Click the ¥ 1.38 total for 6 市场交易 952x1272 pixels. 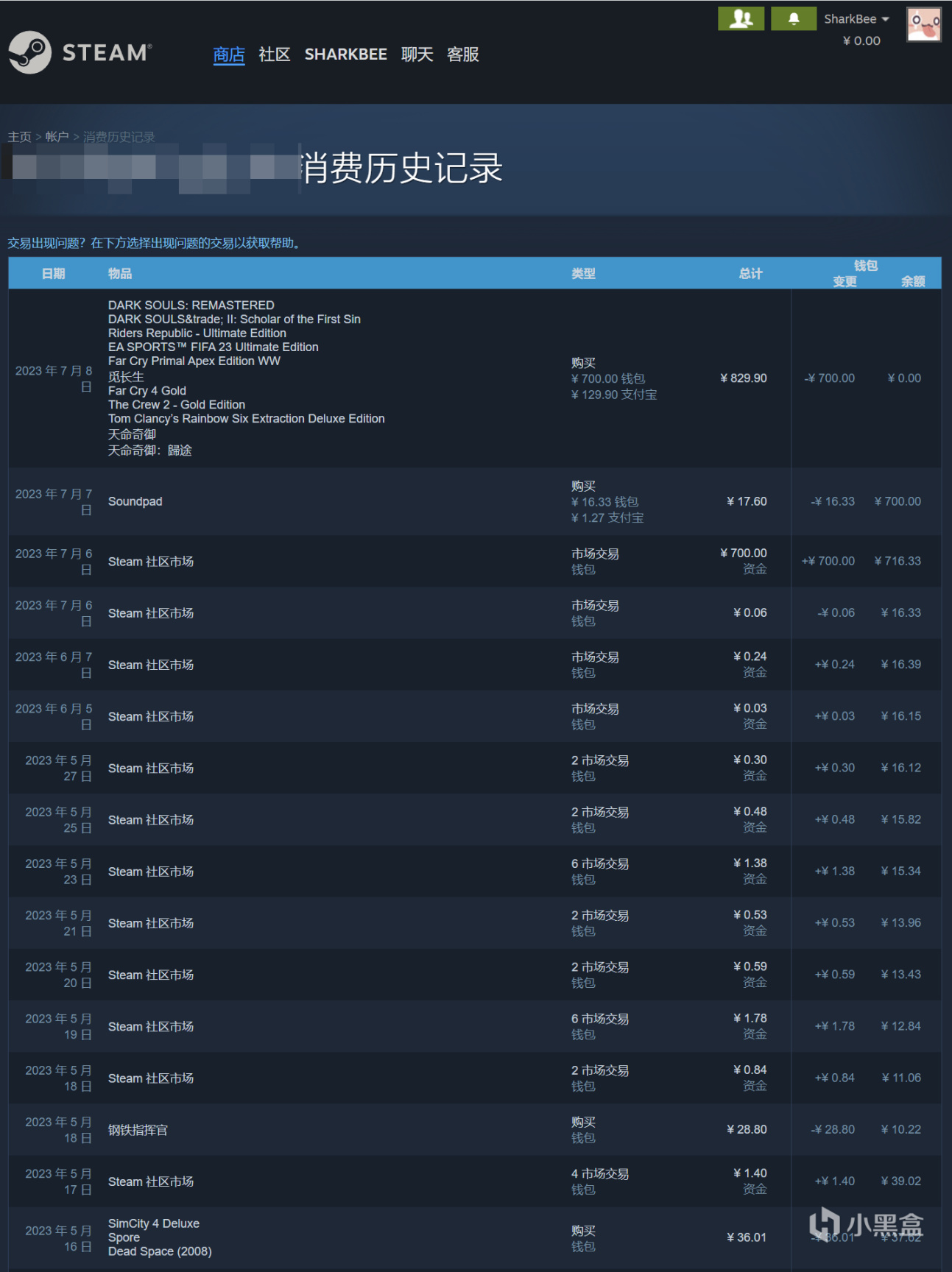(750, 863)
